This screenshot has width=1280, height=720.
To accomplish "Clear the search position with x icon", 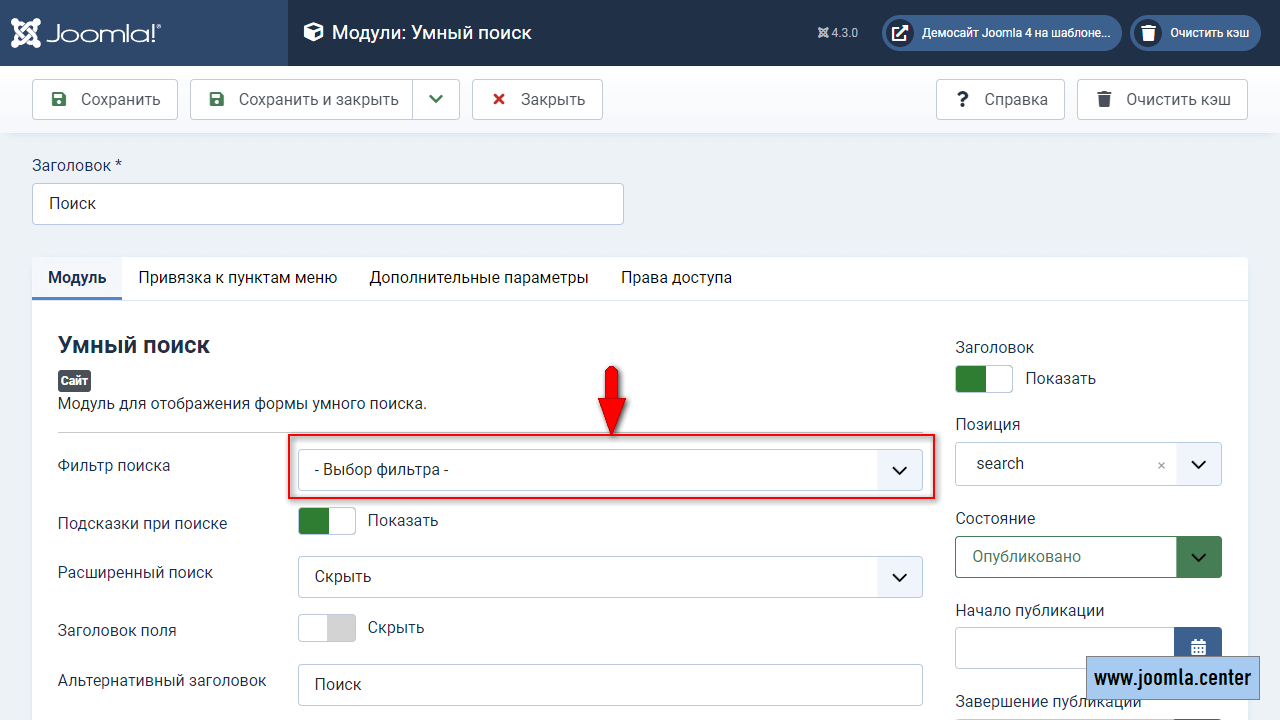I will 1161,465.
